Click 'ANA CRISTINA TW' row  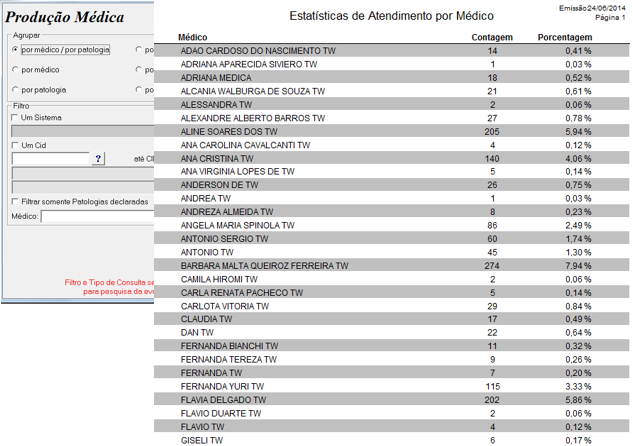[391, 158]
